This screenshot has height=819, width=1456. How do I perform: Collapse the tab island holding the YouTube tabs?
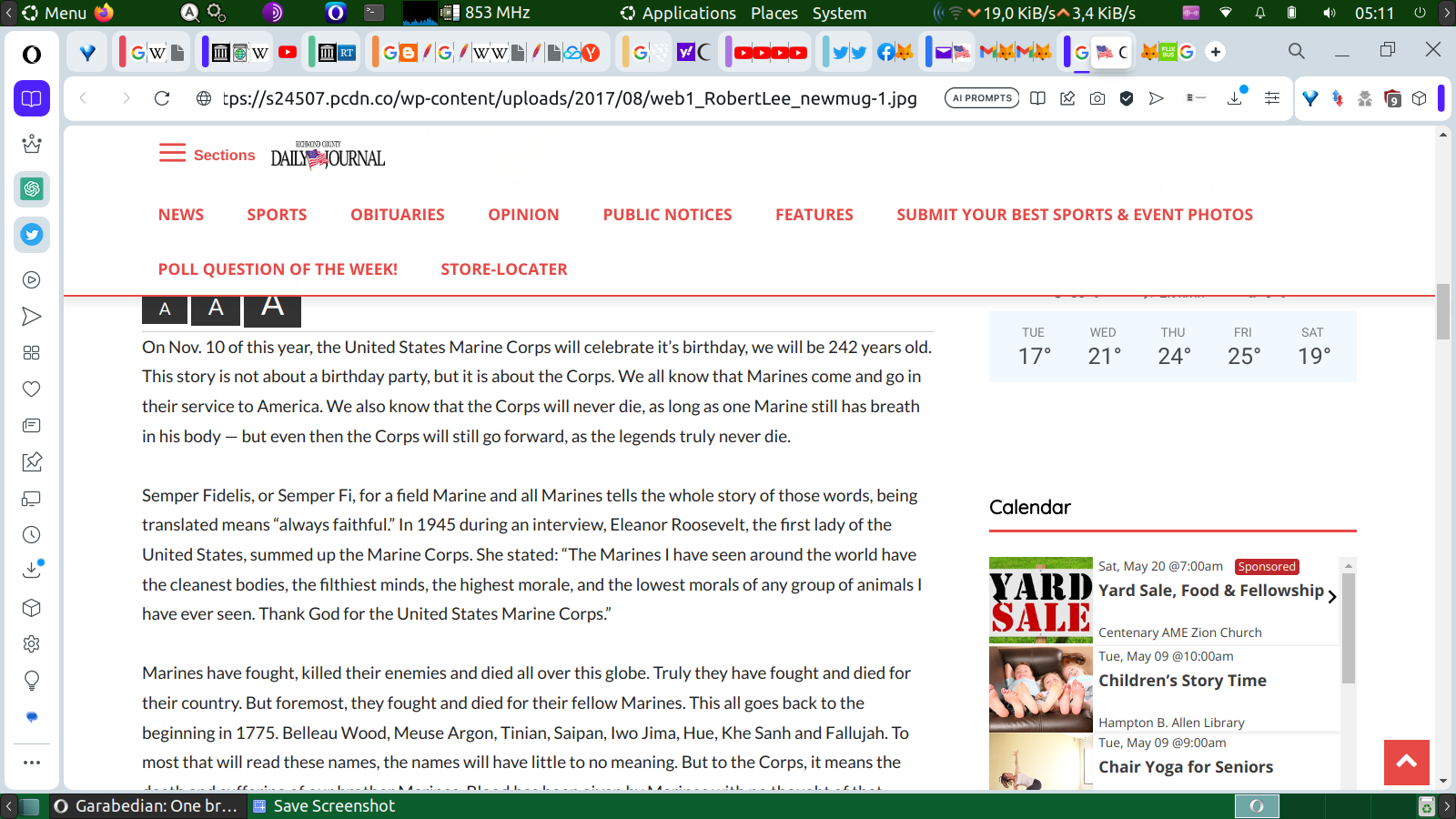[728, 52]
